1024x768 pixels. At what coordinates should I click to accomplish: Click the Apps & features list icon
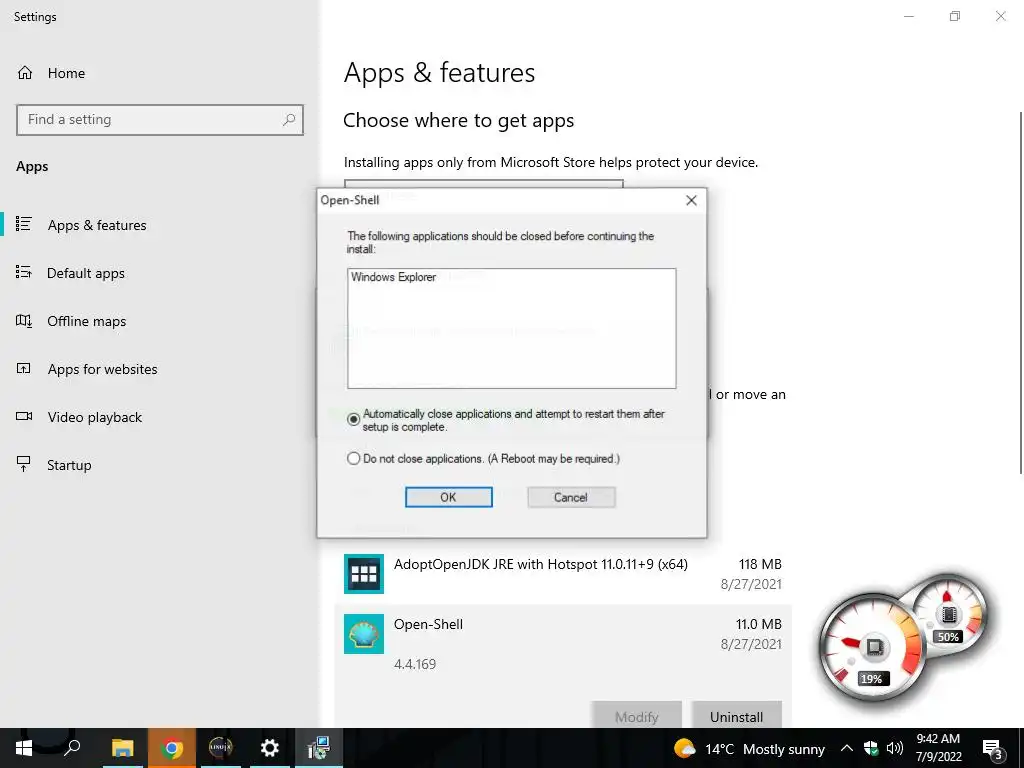pos(24,224)
